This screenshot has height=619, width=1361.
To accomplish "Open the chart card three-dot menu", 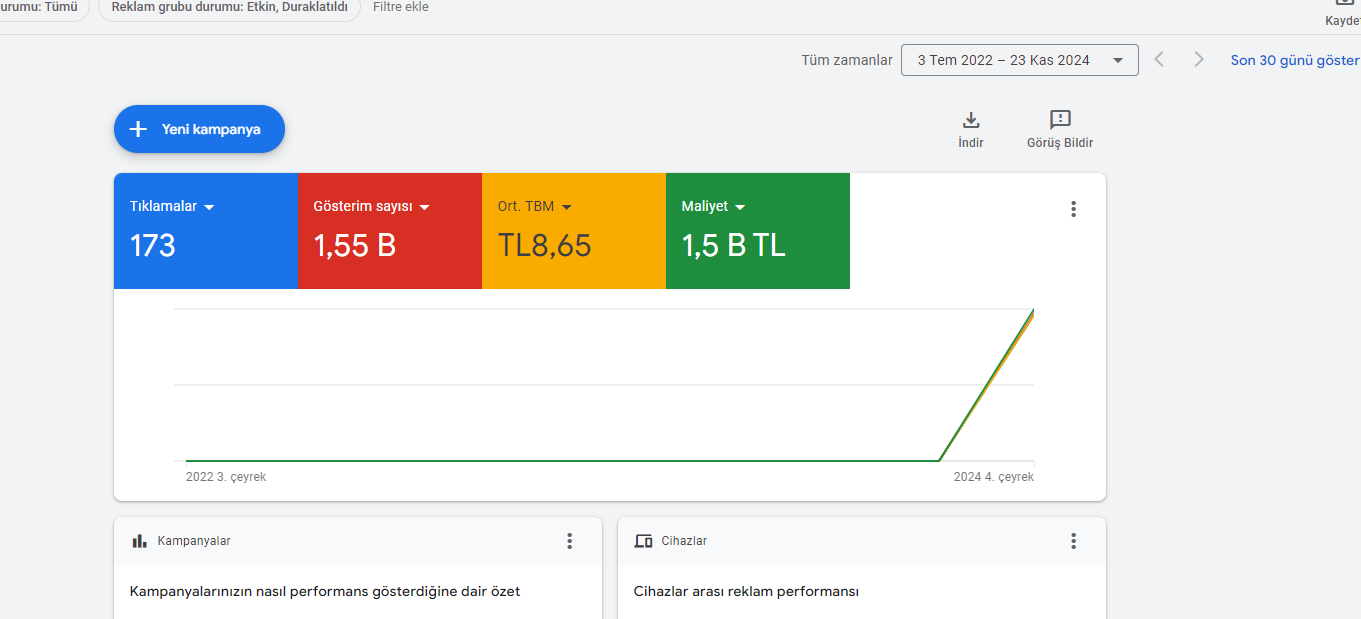I will point(1073,209).
